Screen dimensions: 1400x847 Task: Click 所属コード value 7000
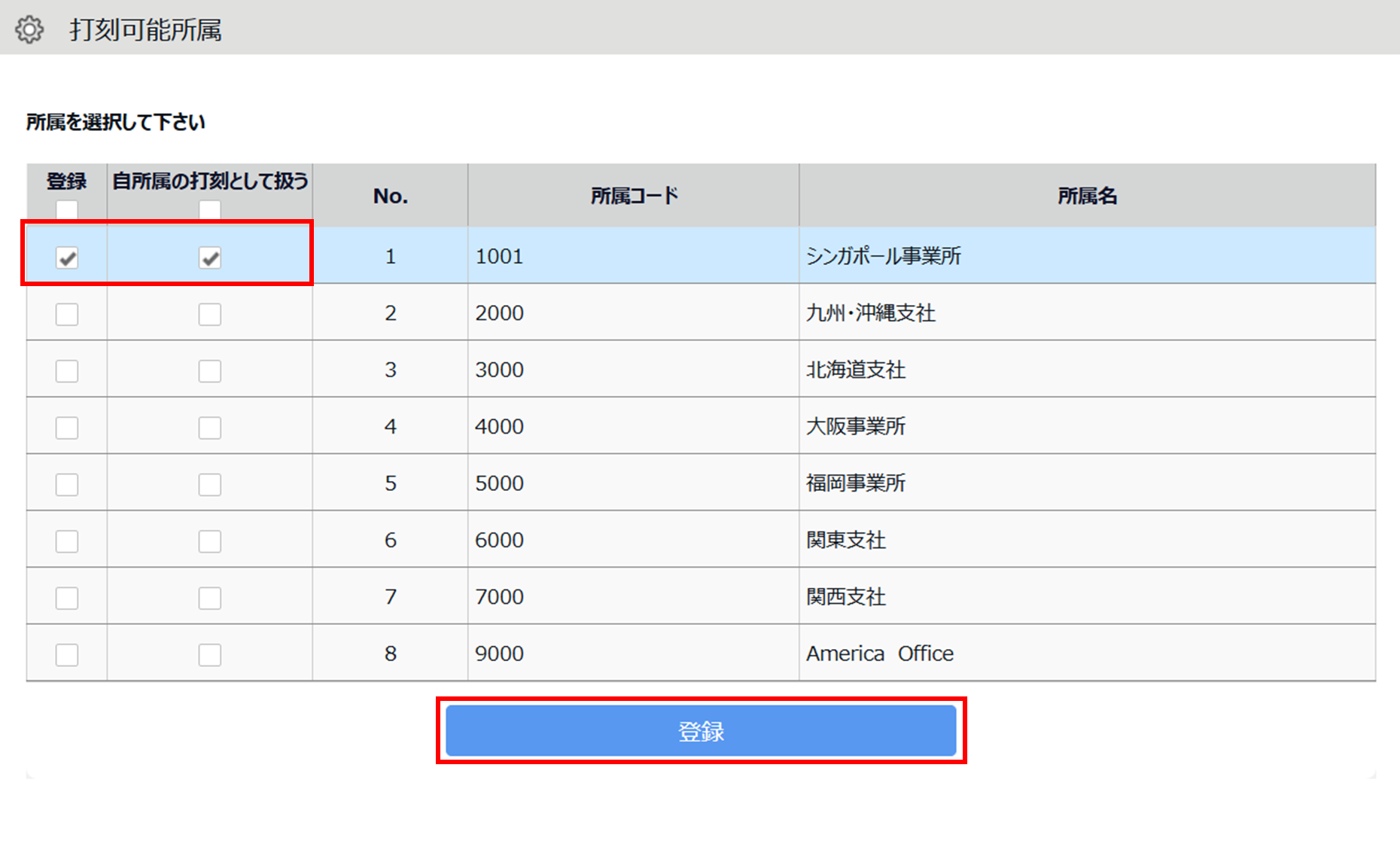(x=499, y=596)
